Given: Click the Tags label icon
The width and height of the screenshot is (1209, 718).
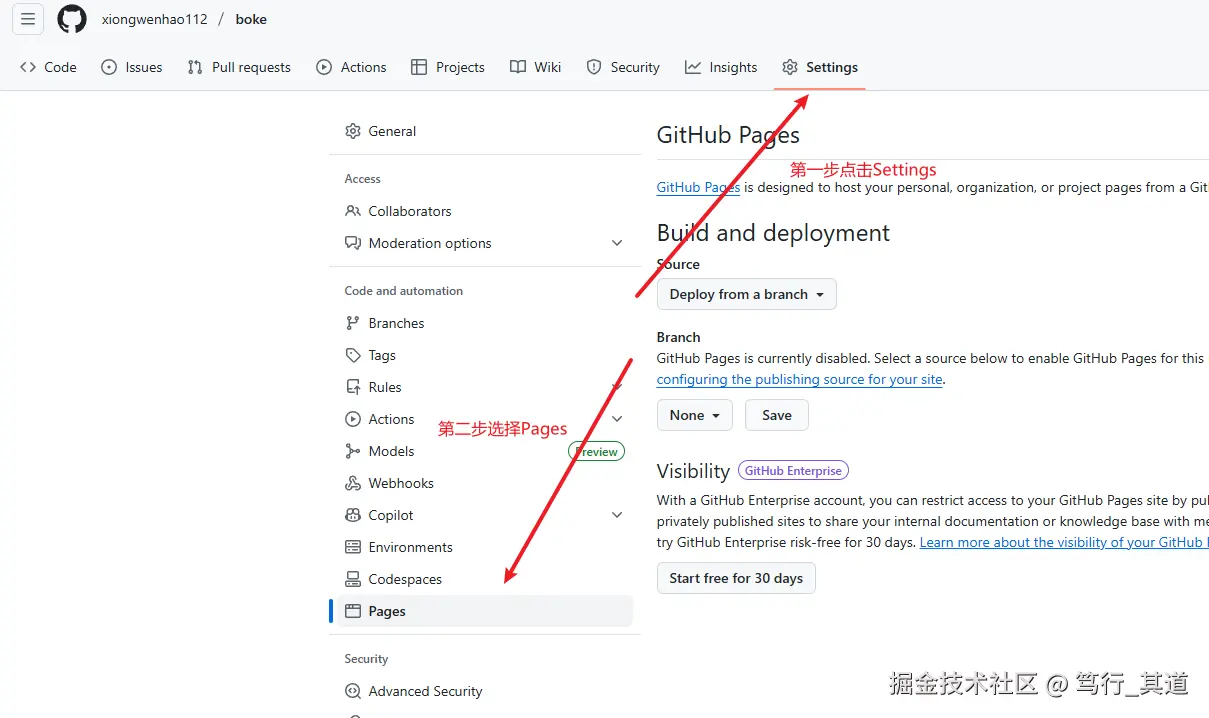Looking at the screenshot, I should [x=353, y=355].
